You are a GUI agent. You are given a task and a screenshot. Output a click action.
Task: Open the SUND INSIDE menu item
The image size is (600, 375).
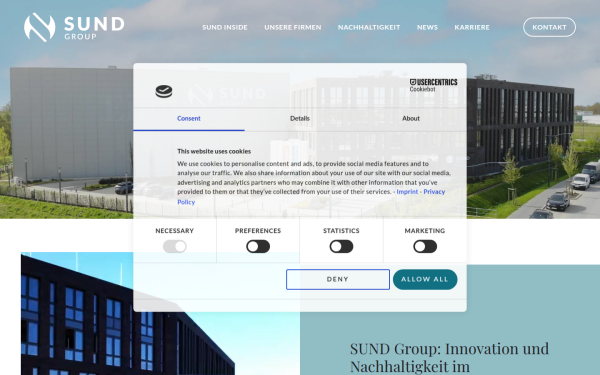click(225, 27)
